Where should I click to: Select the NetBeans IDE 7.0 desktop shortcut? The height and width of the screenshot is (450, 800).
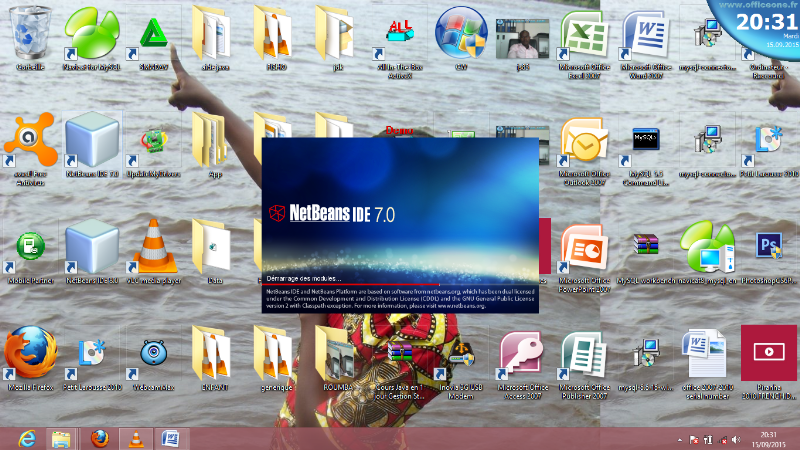pyautogui.click(x=92, y=144)
